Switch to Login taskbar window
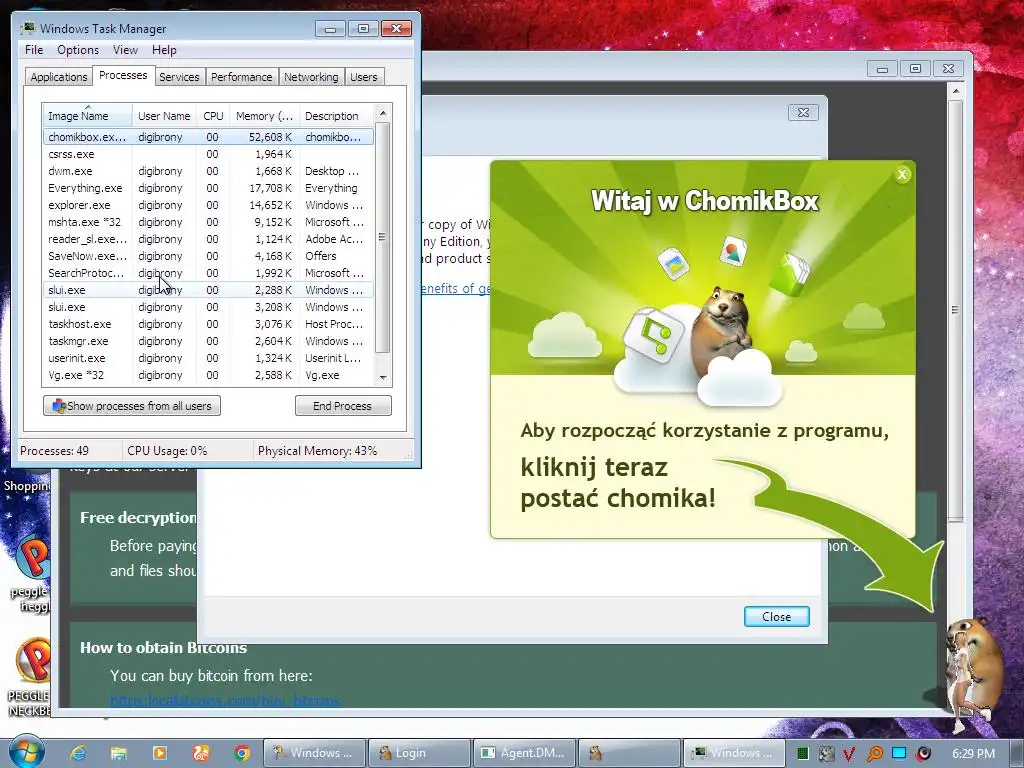The height and width of the screenshot is (768, 1024). pos(419,753)
